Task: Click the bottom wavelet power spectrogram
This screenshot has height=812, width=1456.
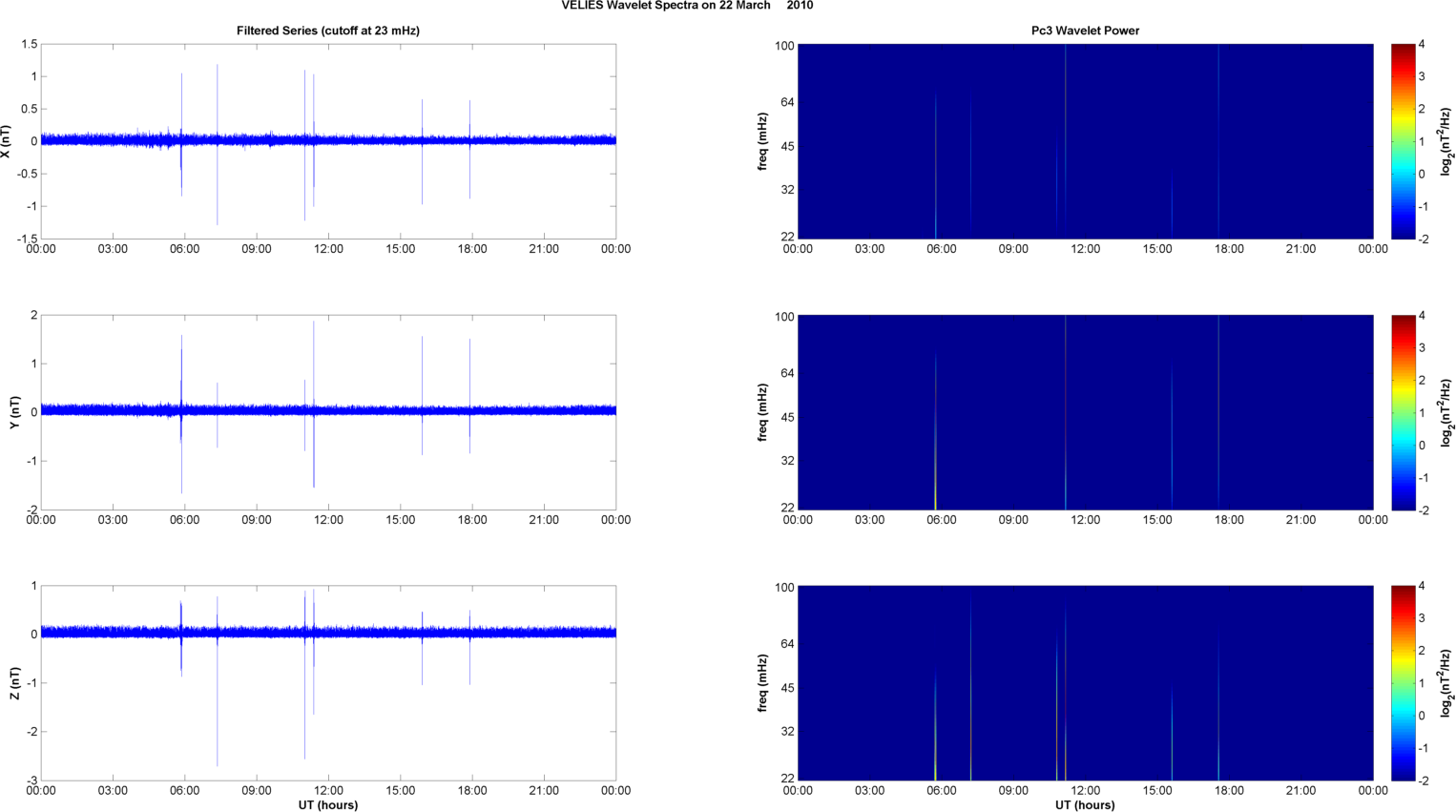Action: click(1085, 683)
